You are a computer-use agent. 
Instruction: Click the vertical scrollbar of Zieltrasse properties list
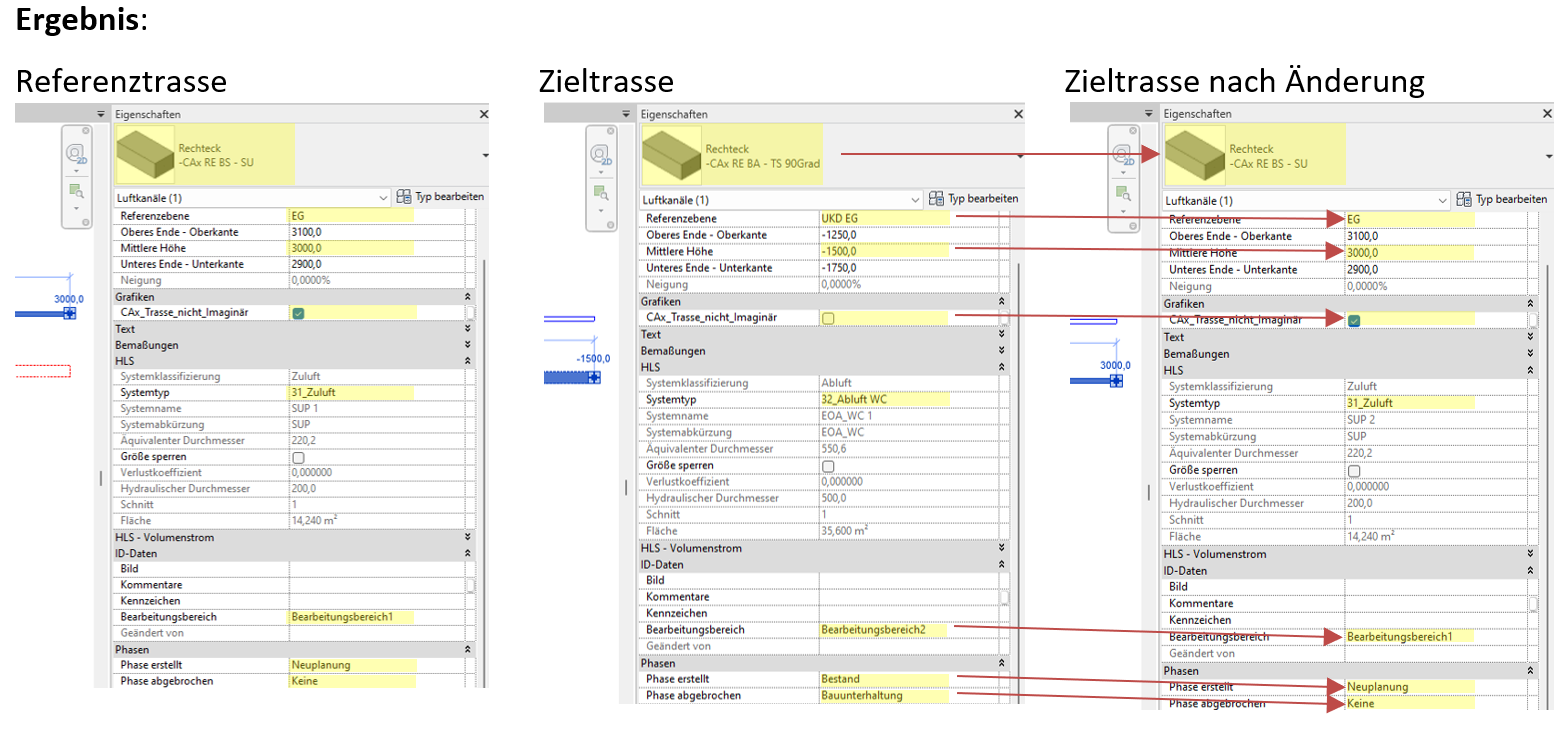[1018, 400]
